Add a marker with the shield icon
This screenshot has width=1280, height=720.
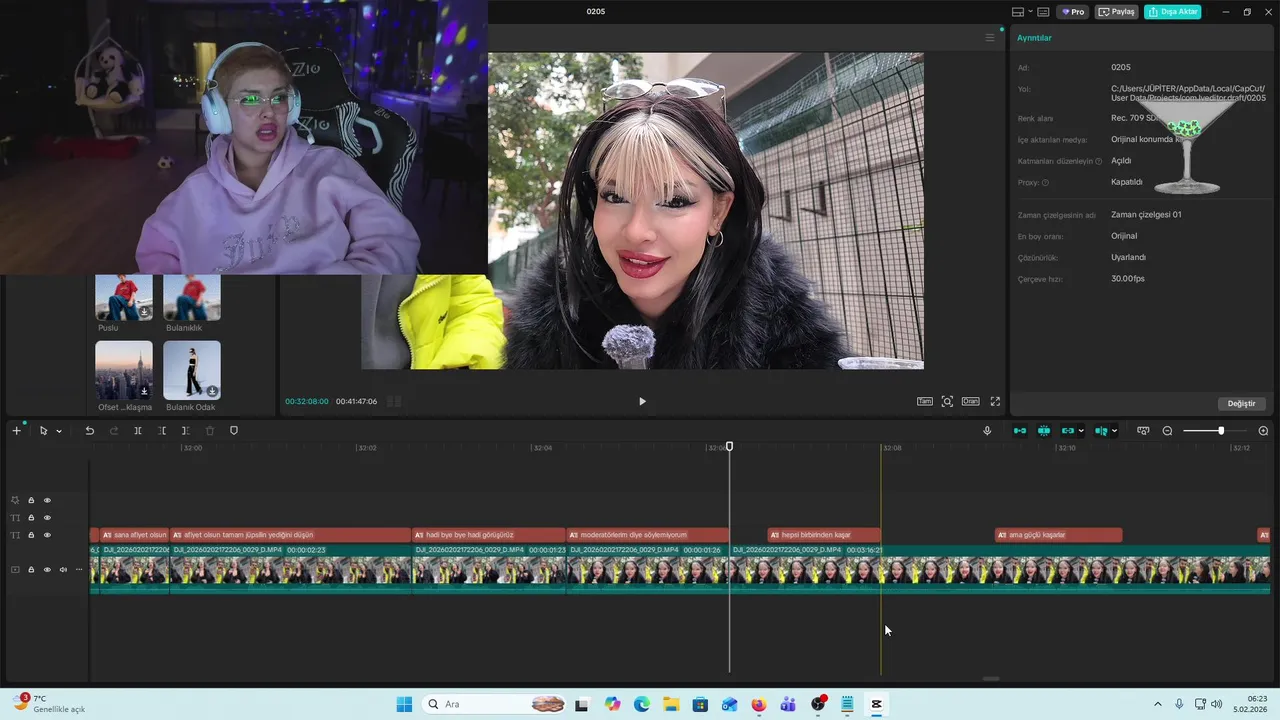pos(234,431)
